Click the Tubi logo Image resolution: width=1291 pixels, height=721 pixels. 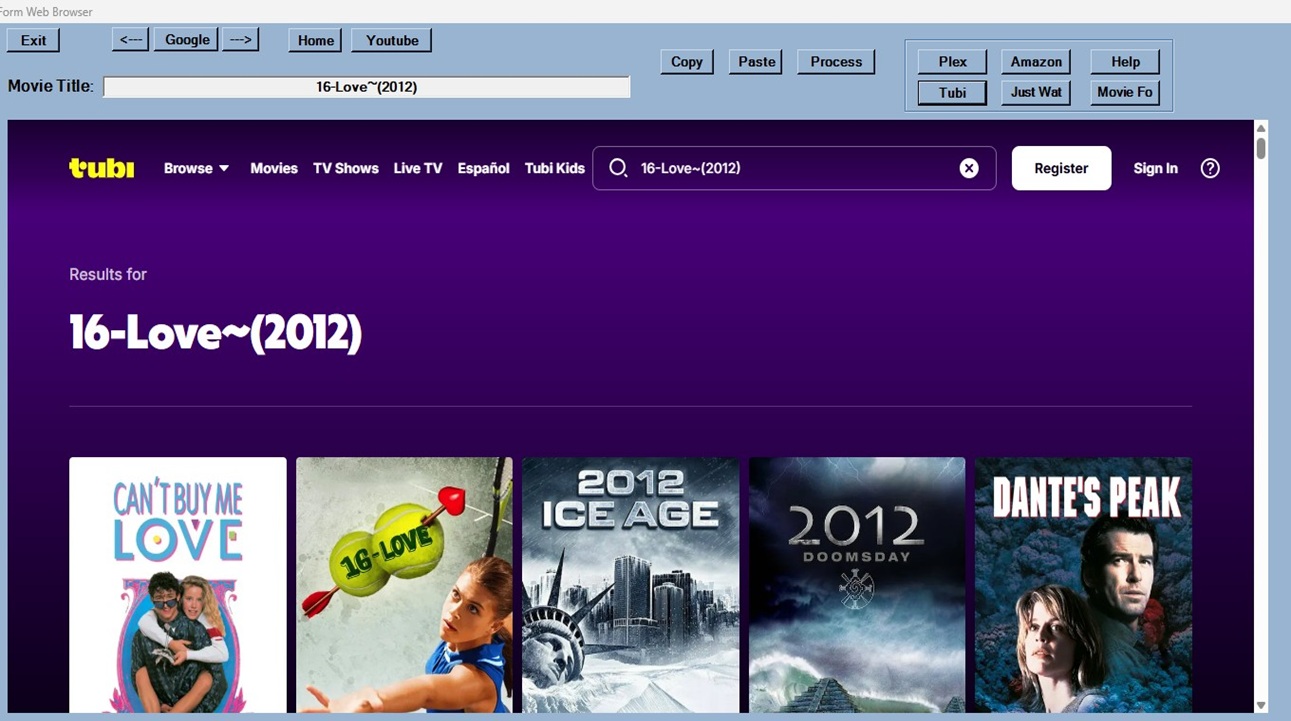[101, 168]
